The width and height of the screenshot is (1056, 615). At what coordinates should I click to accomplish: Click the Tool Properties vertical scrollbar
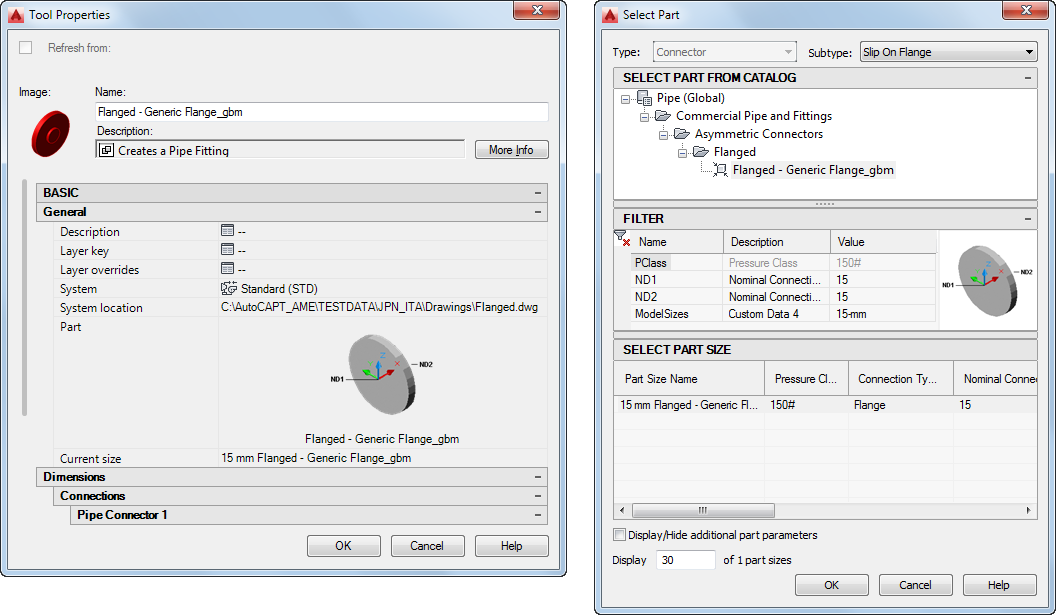pyautogui.click(x=24, y=297)
